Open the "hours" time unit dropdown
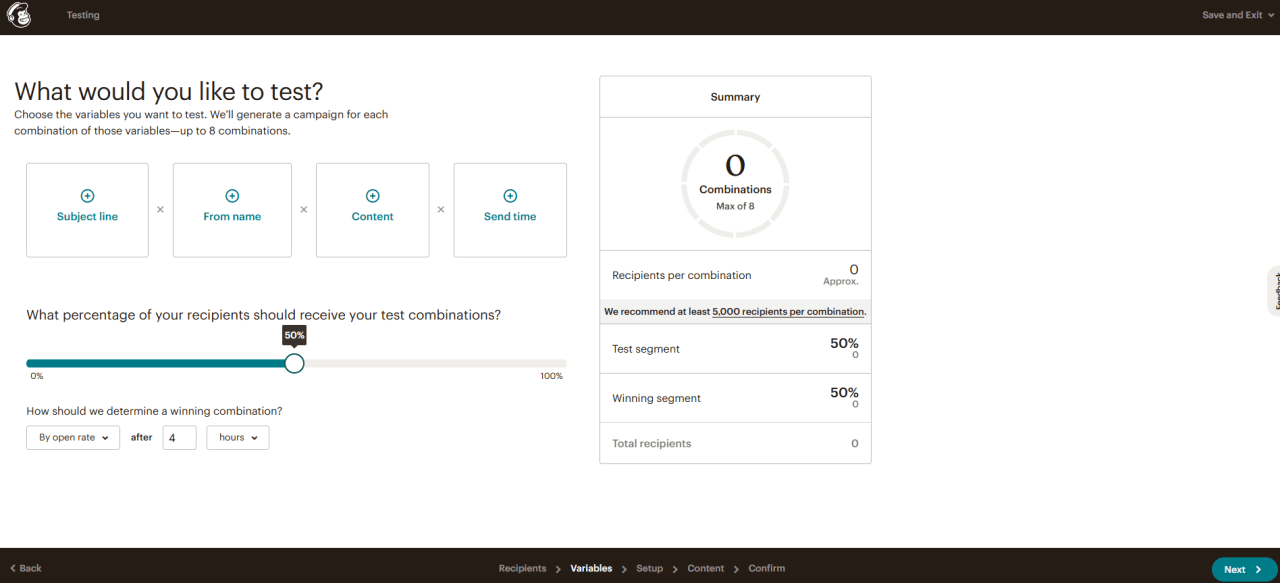Image resolution: width=1280 pixels, height=583 pixels. 237,437
